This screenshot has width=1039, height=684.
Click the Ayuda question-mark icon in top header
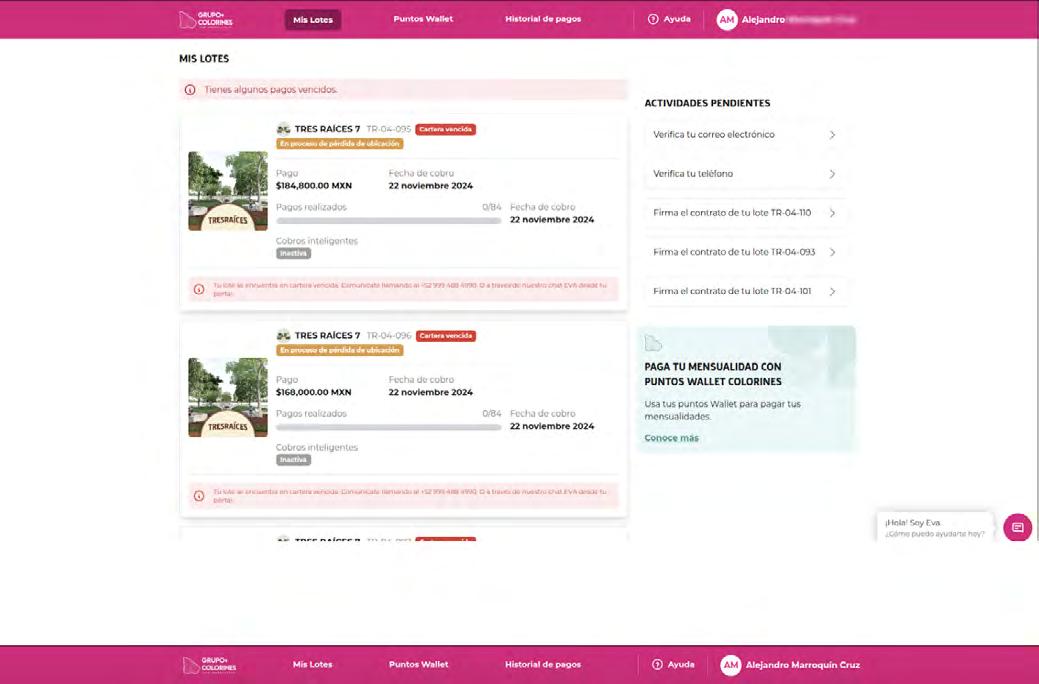click(x=653, y=19)
